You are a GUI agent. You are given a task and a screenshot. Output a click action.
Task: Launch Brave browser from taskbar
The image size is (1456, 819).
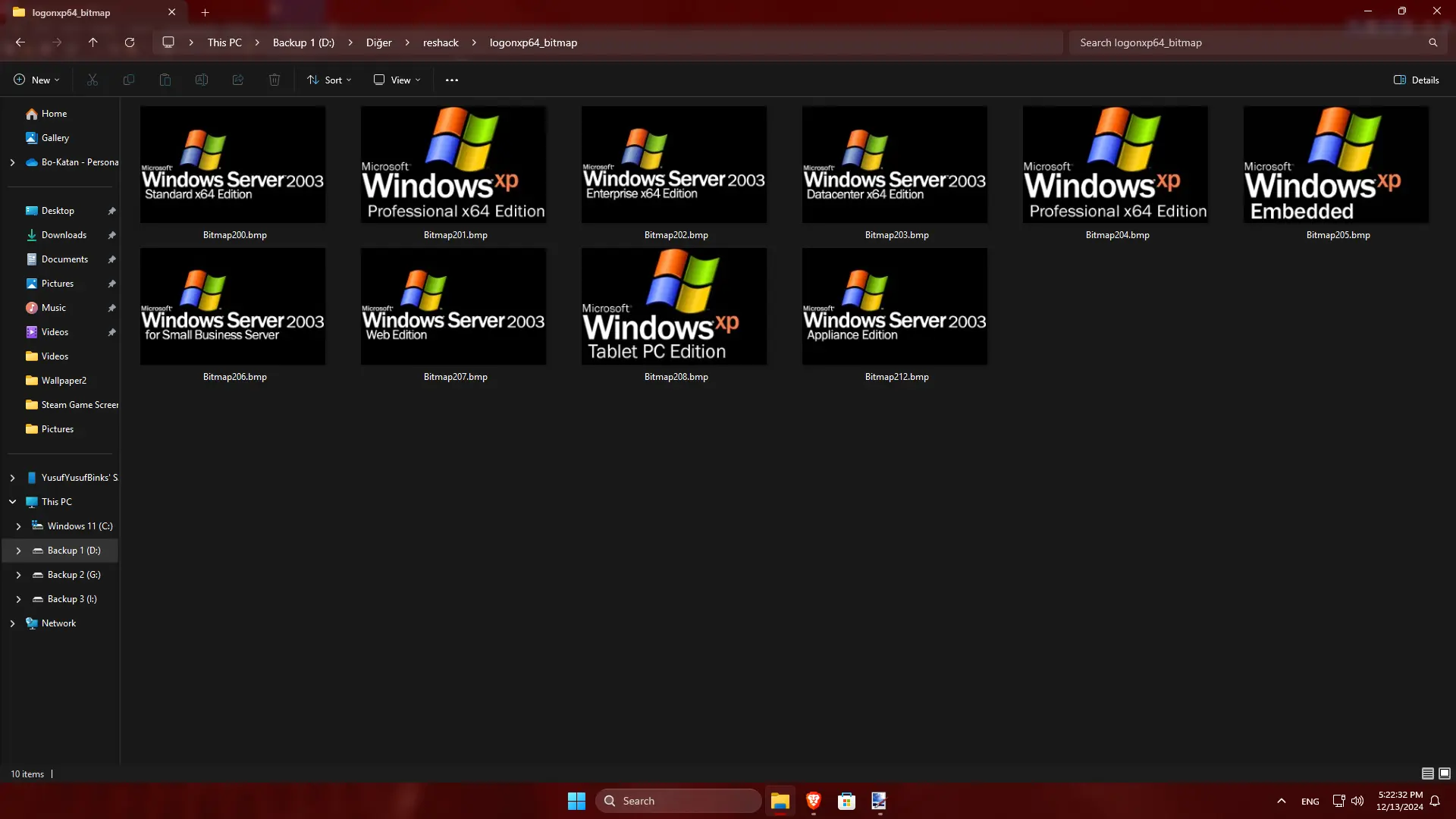814,801
